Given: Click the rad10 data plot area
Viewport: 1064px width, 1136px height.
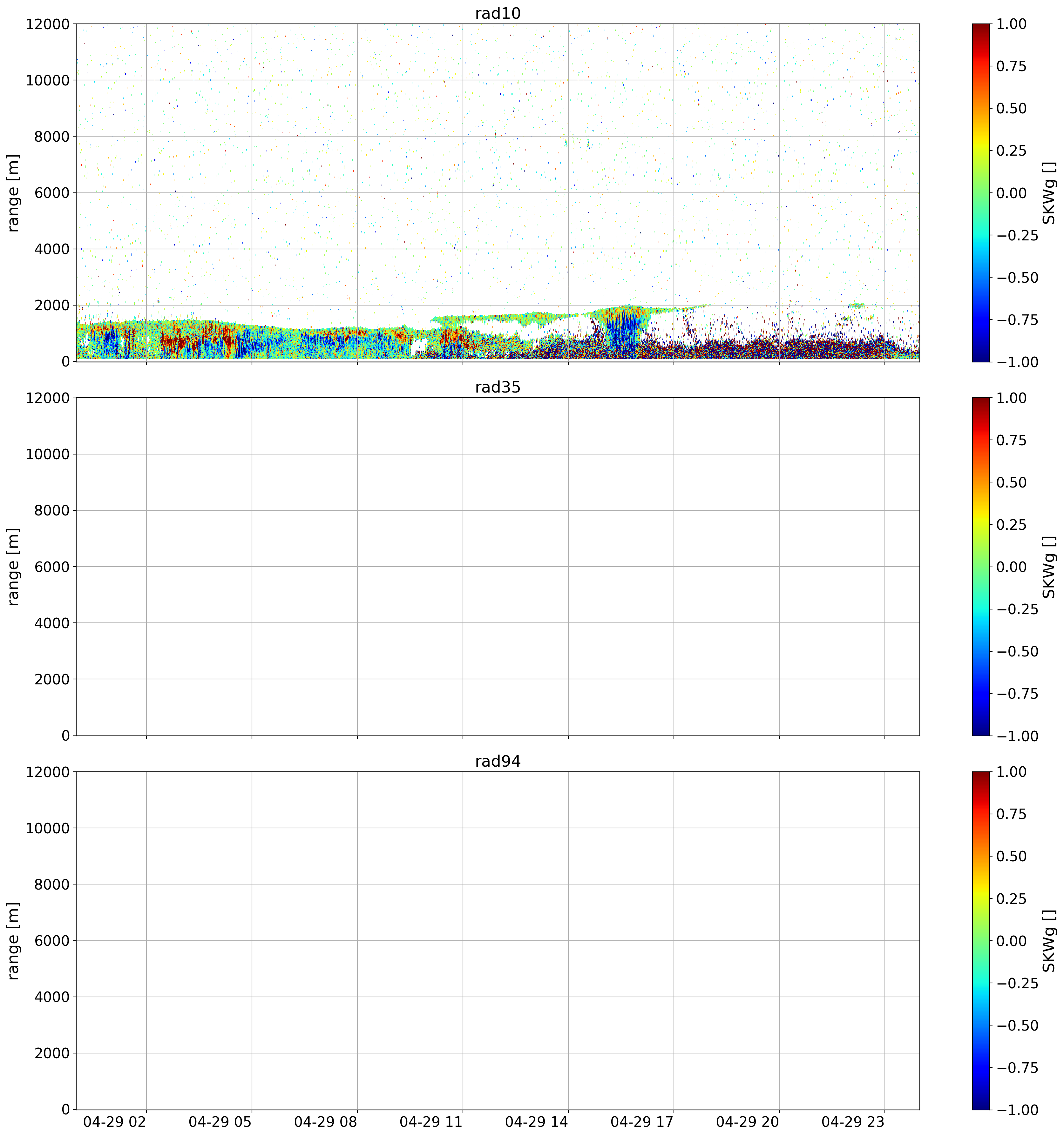Looking at the screenshot, I should 498,192.
